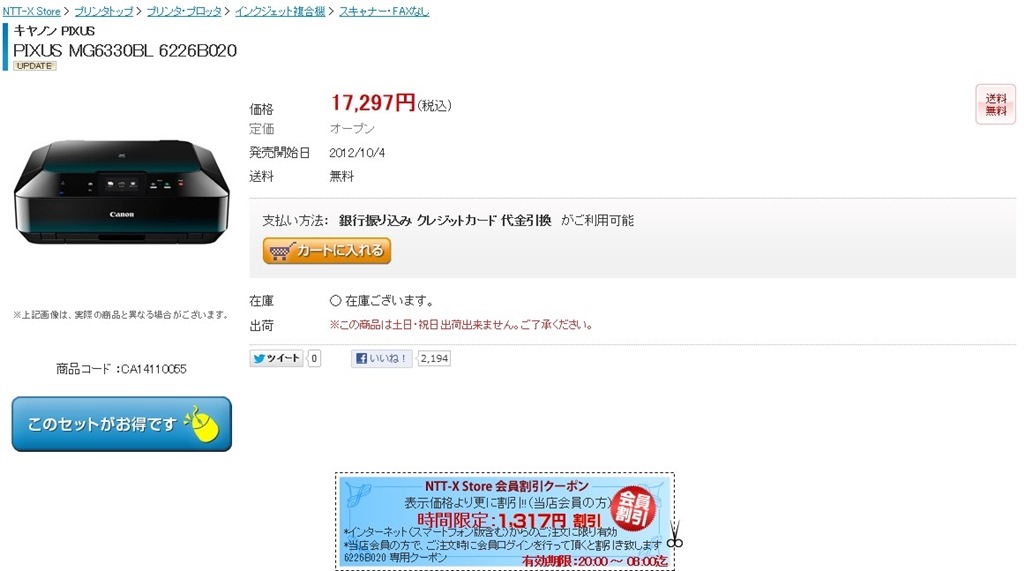
Task: Click the カートに入れる add-to-cart button
Action: (327, 251)
